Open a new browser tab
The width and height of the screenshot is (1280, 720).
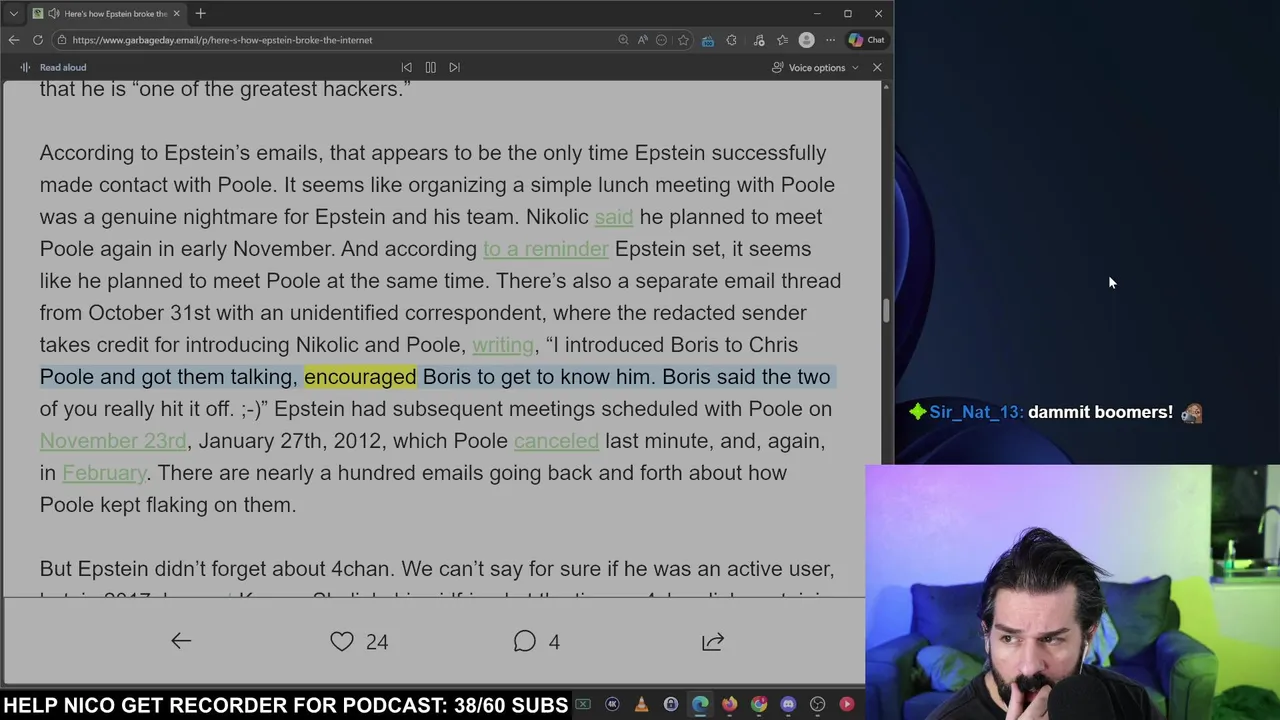point(200,14)
